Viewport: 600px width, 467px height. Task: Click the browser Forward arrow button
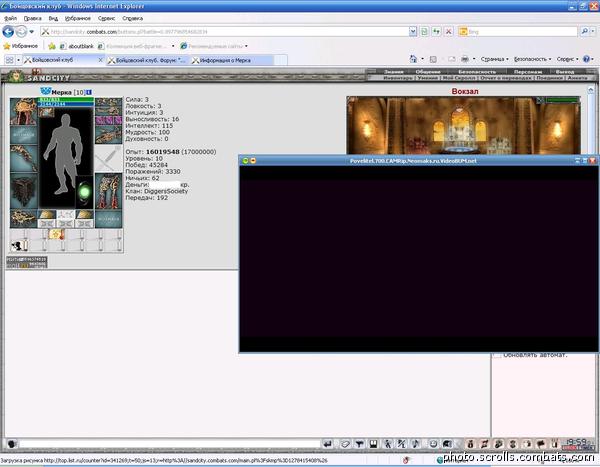click(21, 31)
